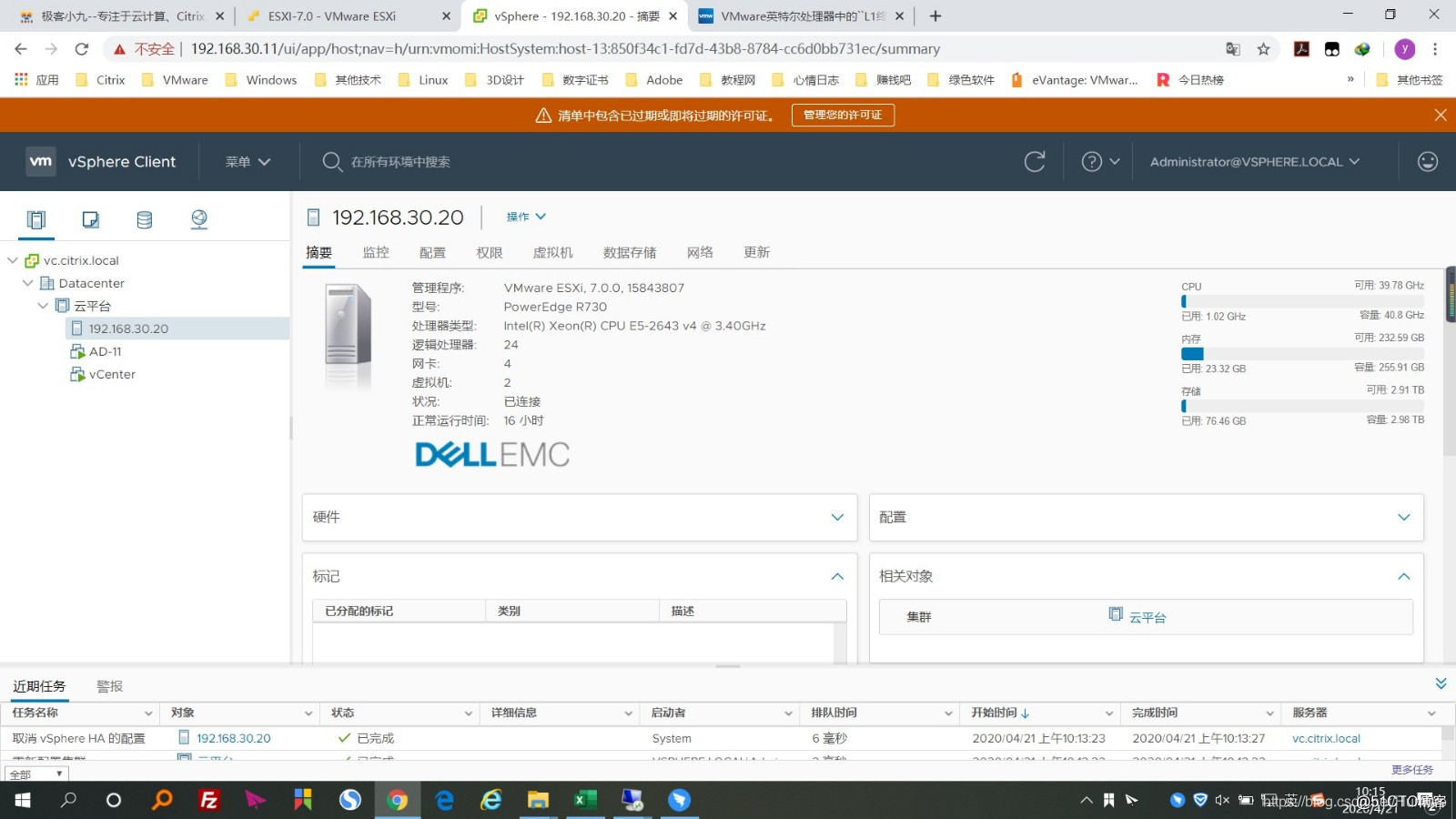Viewport: 1456px width, 819px height.
Task: Open the 云平台 cluster link
Action: [x=1148, y=617]
